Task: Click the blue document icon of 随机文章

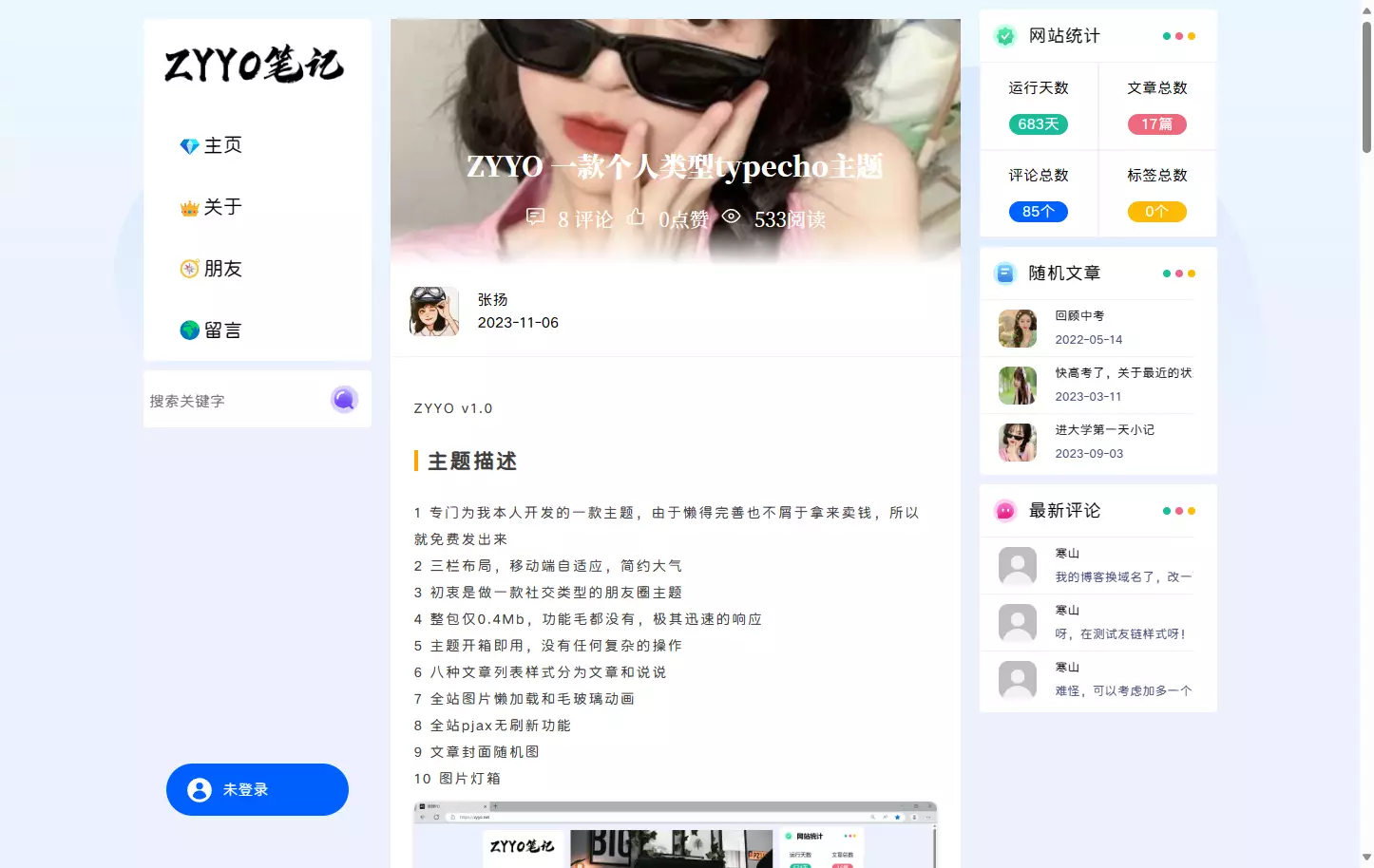Action: (1005, 274)
